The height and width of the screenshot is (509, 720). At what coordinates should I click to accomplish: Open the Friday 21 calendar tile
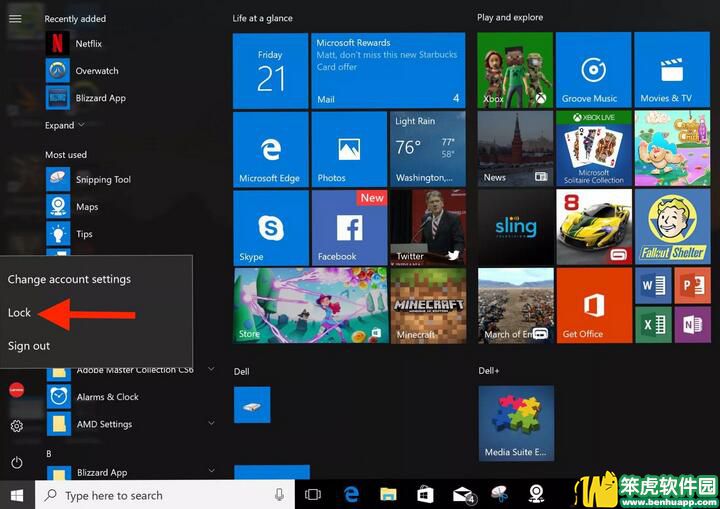tap(270, 71)
